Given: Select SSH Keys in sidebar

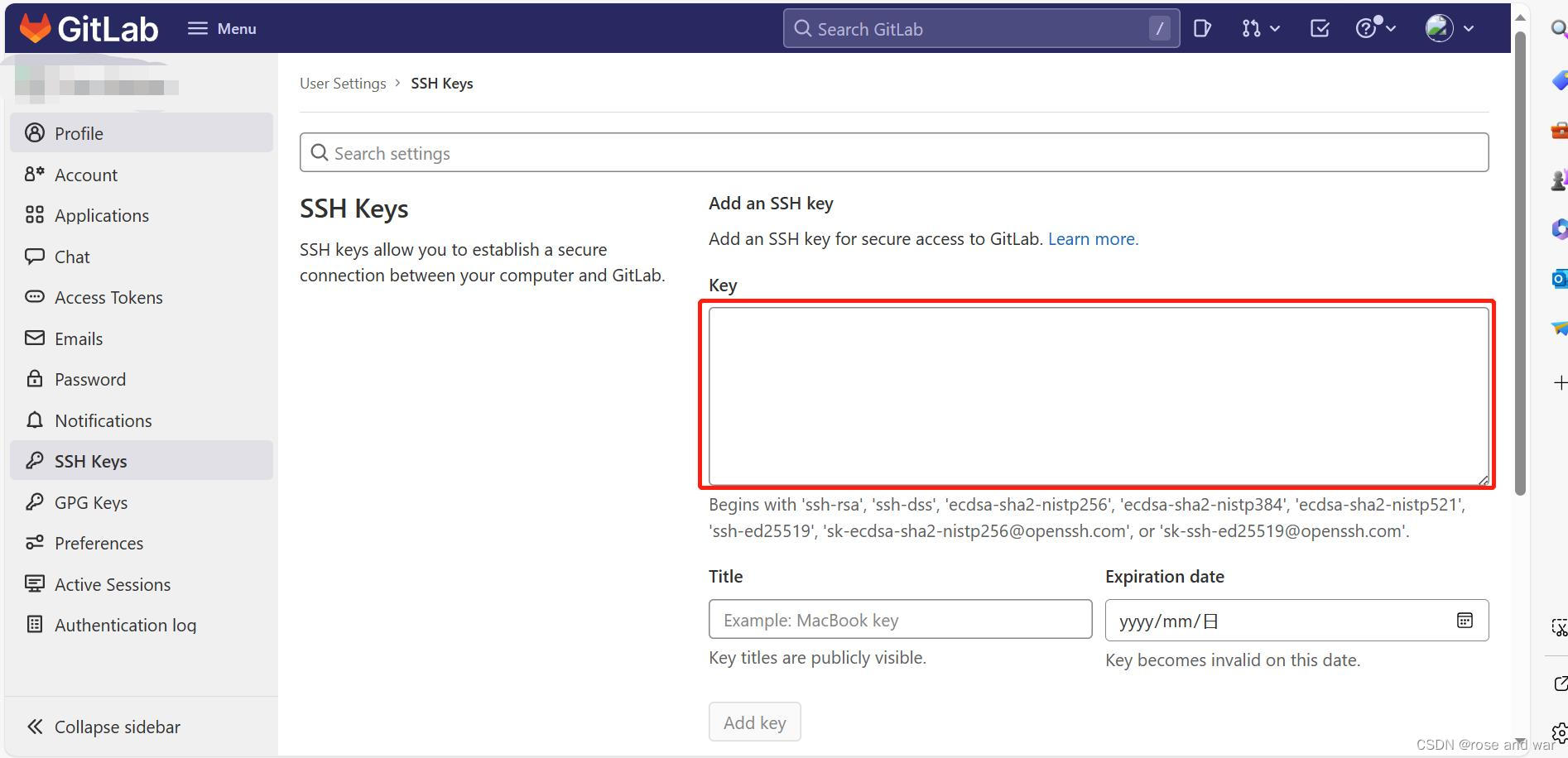Looking at the screenshot, I should pos(142,460).
